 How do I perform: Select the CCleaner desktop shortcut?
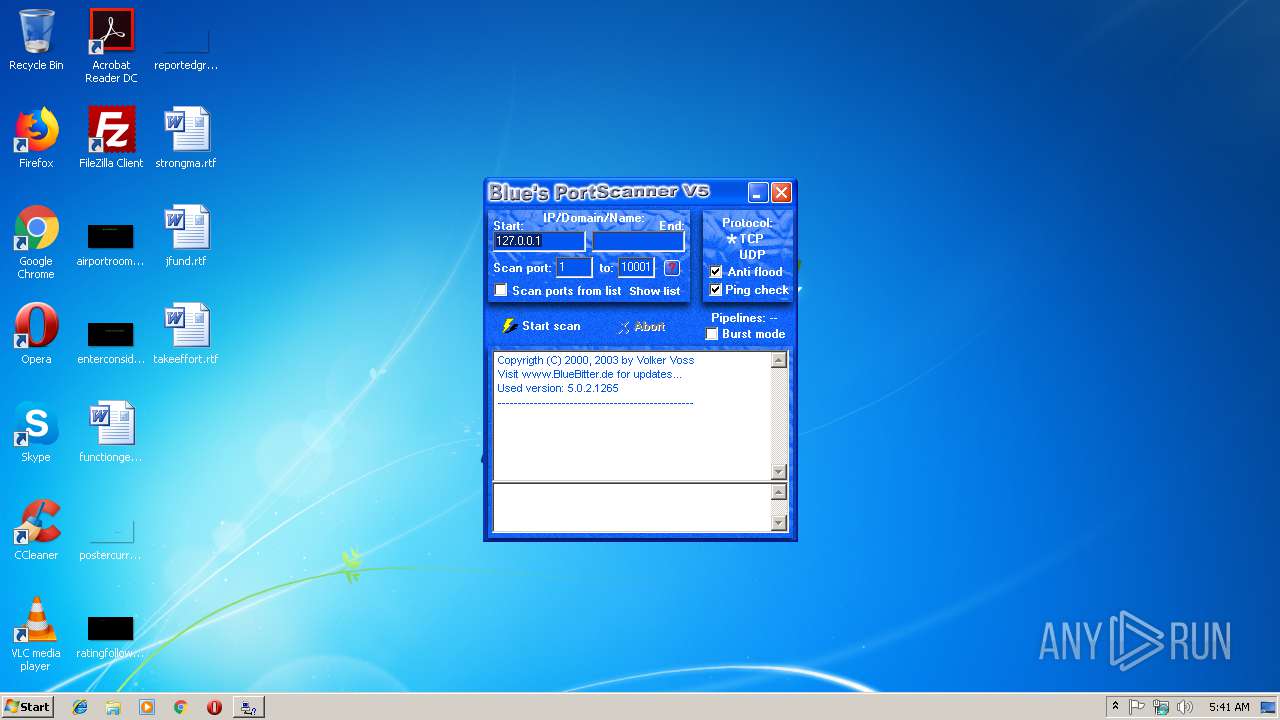coord(36,530)
